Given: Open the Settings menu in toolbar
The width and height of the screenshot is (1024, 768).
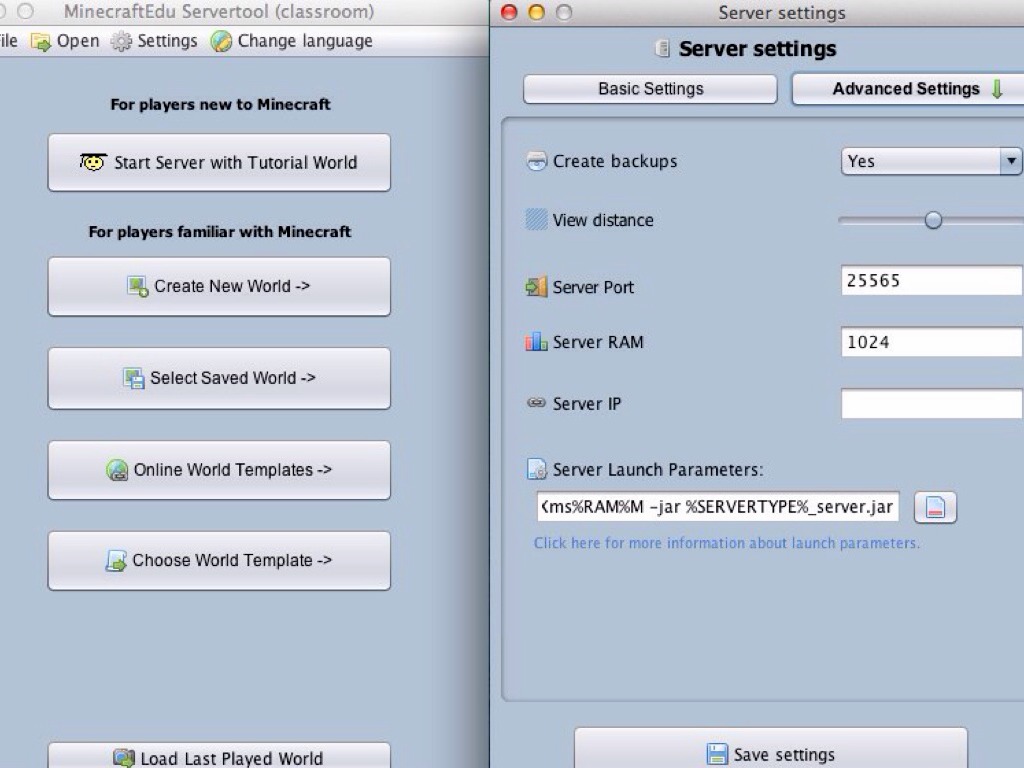Looking at the screenshot, I should click(154, 41).
